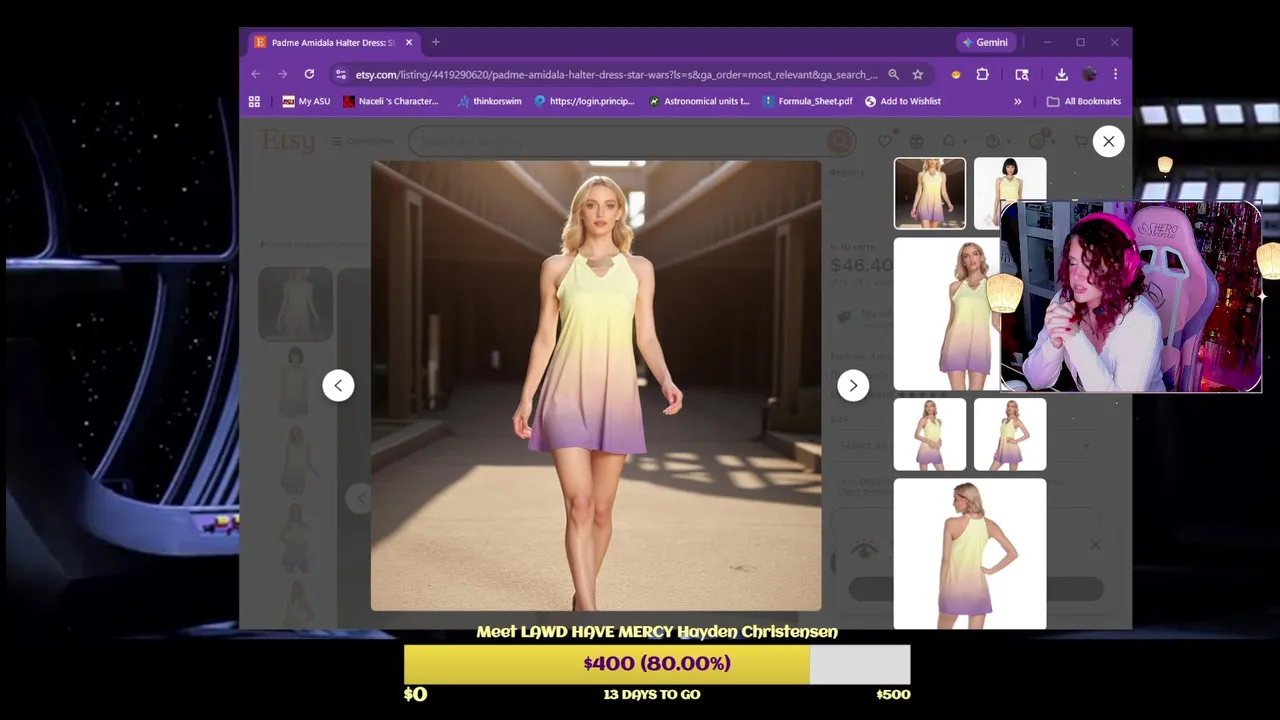Click the $400 (80.00%) goal progress bar
This screenshot has width=1280, height=720.
(657, 664)
